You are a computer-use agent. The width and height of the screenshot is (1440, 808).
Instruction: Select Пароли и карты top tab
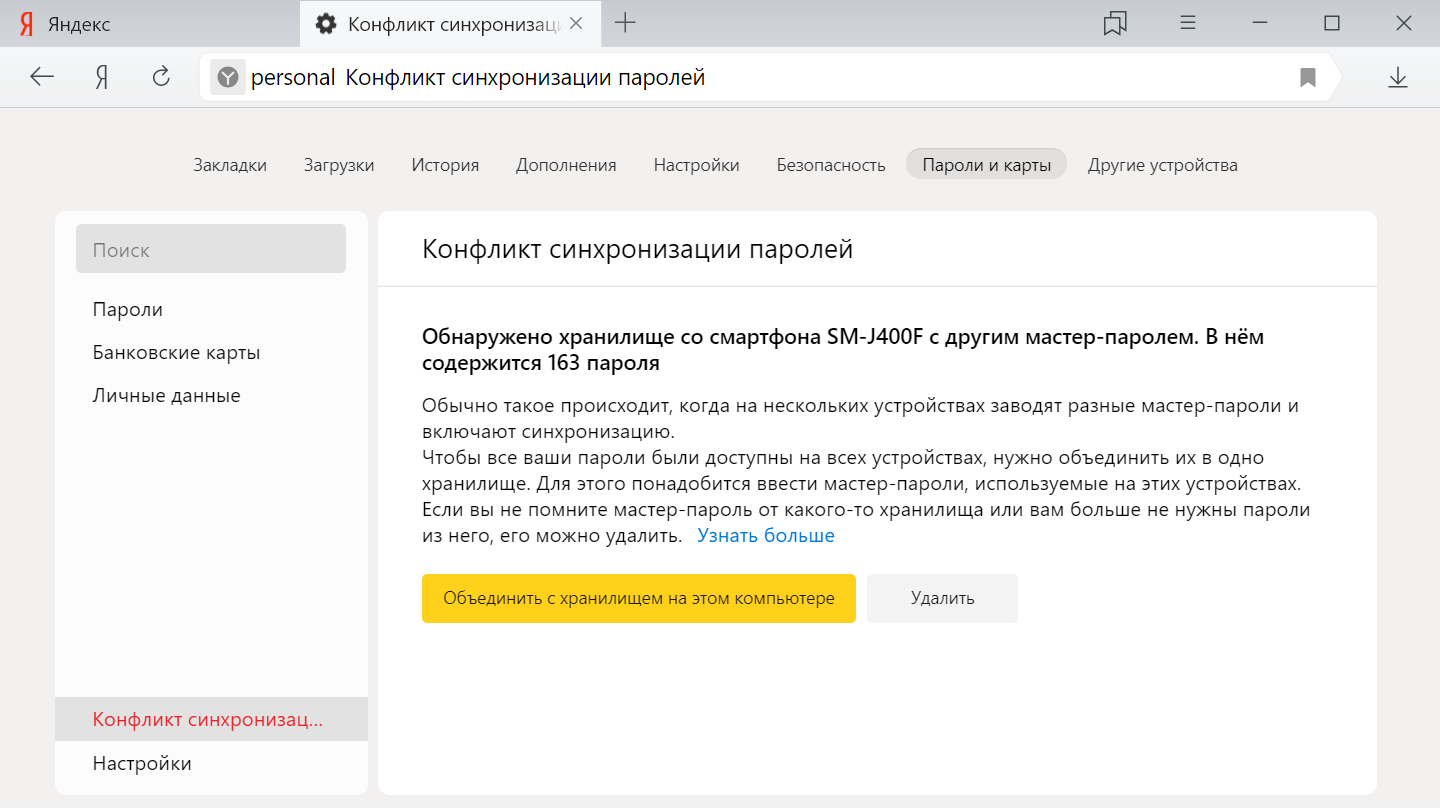986,165
